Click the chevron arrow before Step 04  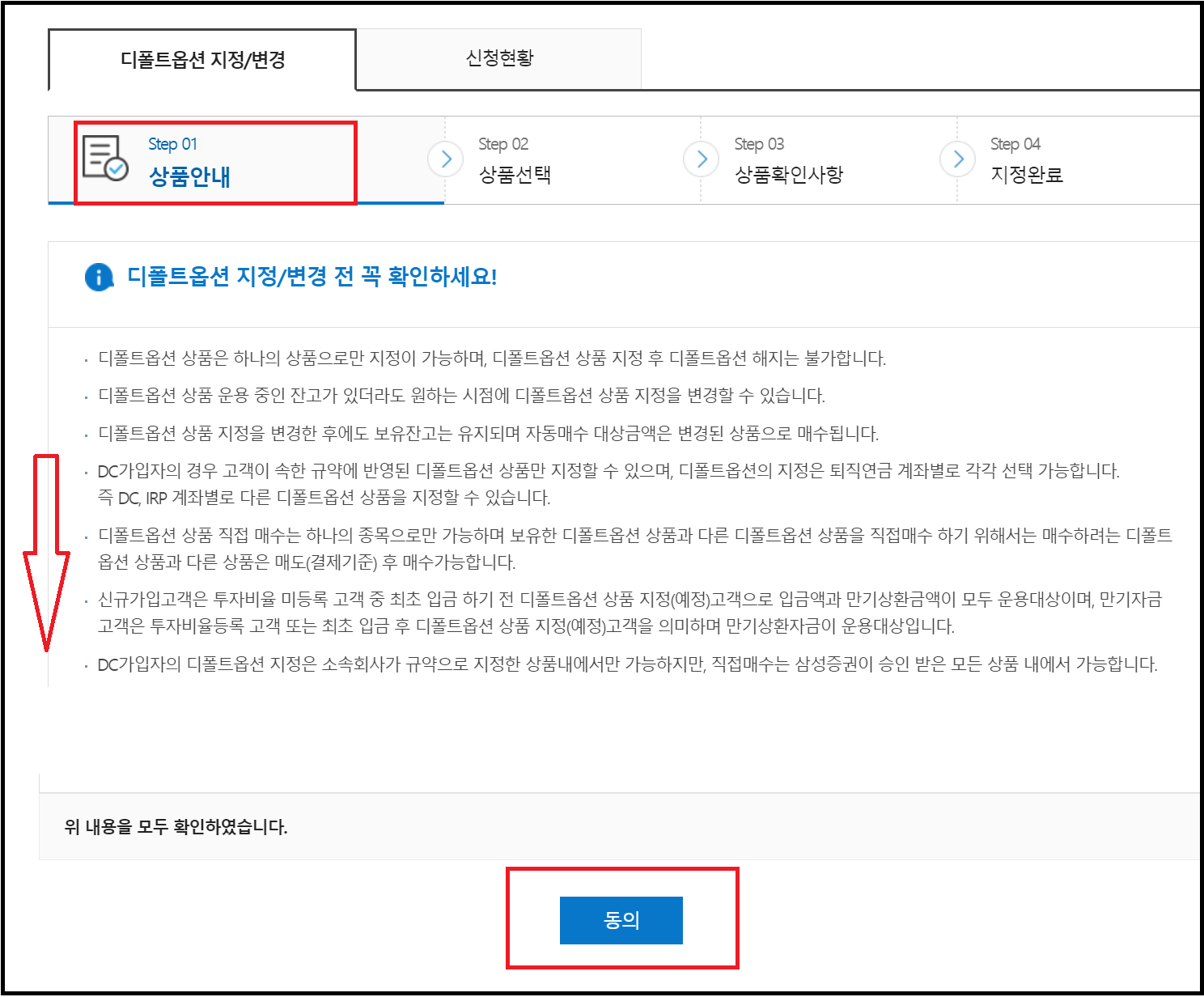[958, 159]
